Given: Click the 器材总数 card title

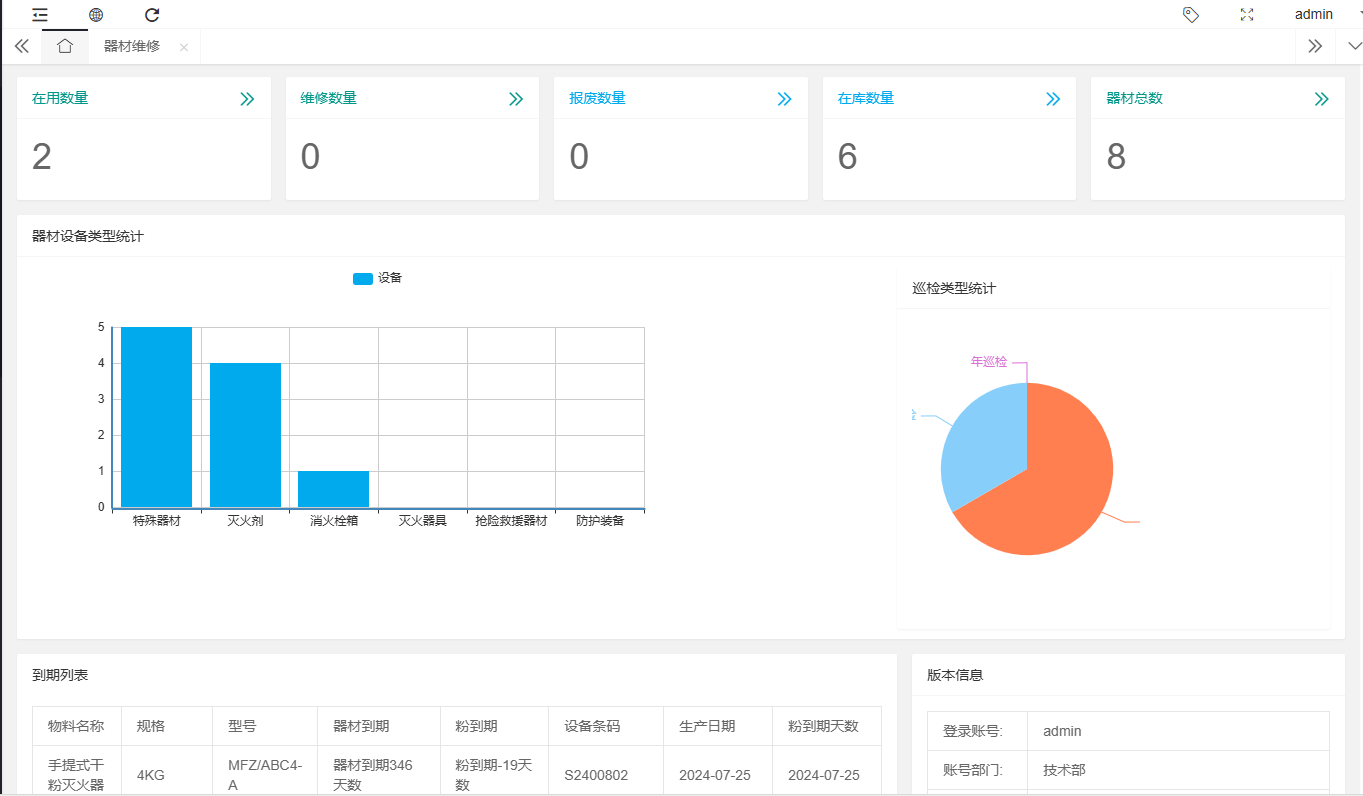Looking at the screenshot, I should point(1134,98).
